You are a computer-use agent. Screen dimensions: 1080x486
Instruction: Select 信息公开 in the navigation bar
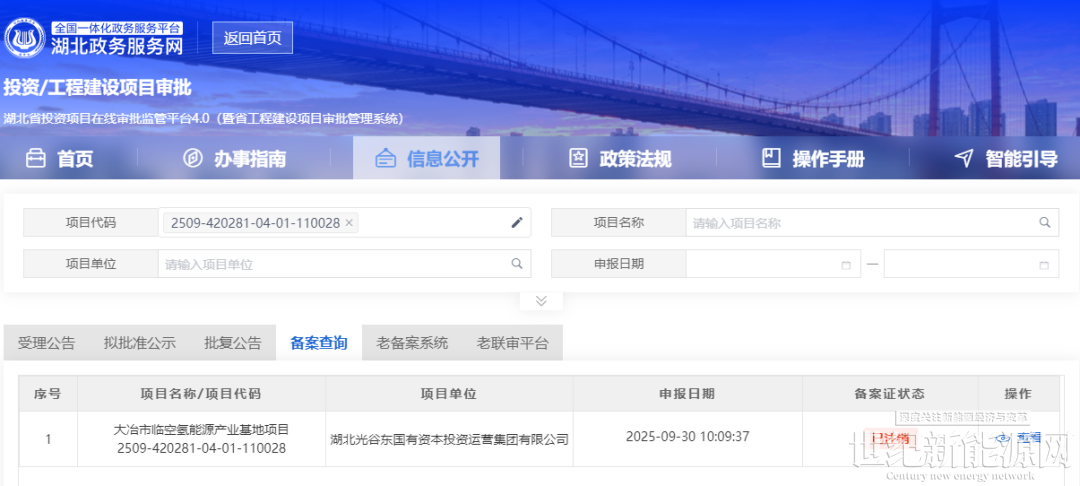click(427, 159)
